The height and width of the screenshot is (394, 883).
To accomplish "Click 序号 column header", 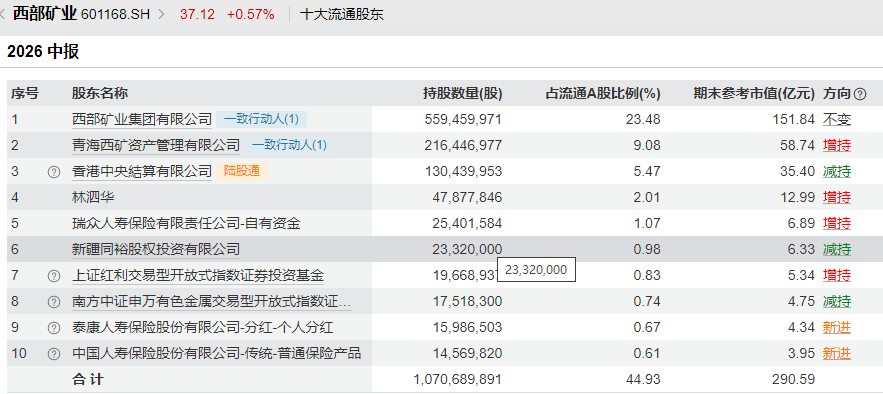I will (x=25, y=93).
